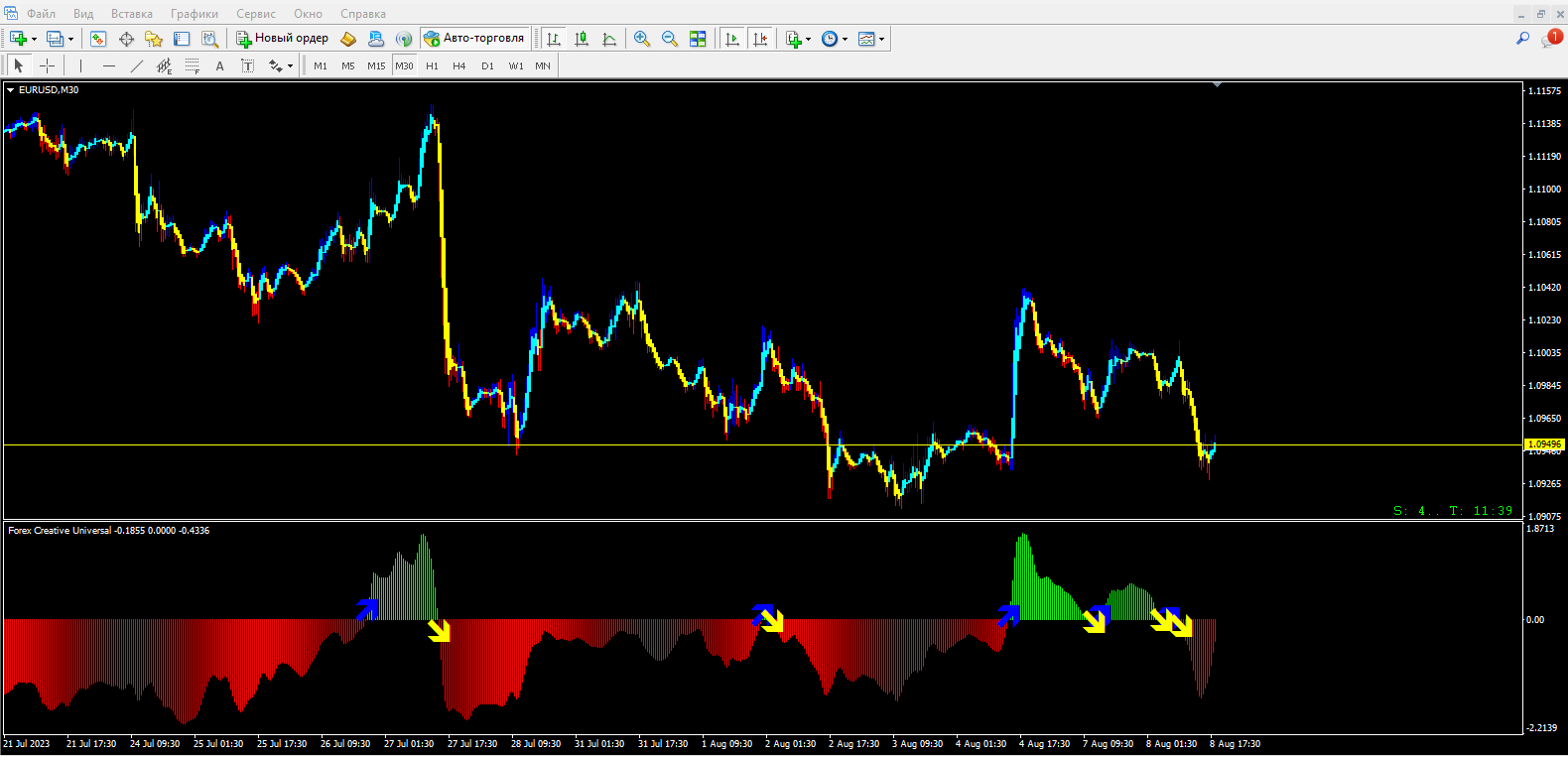Switch chart to candlestick display
Screen dimensions: 1568x757
[582, 39]
